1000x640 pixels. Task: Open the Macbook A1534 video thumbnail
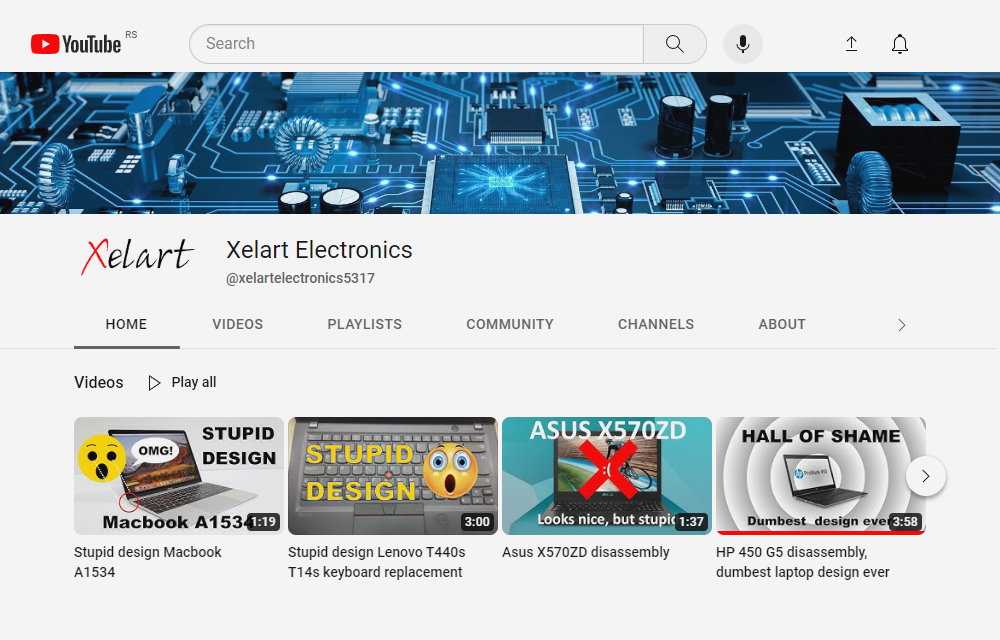point(179,476)
